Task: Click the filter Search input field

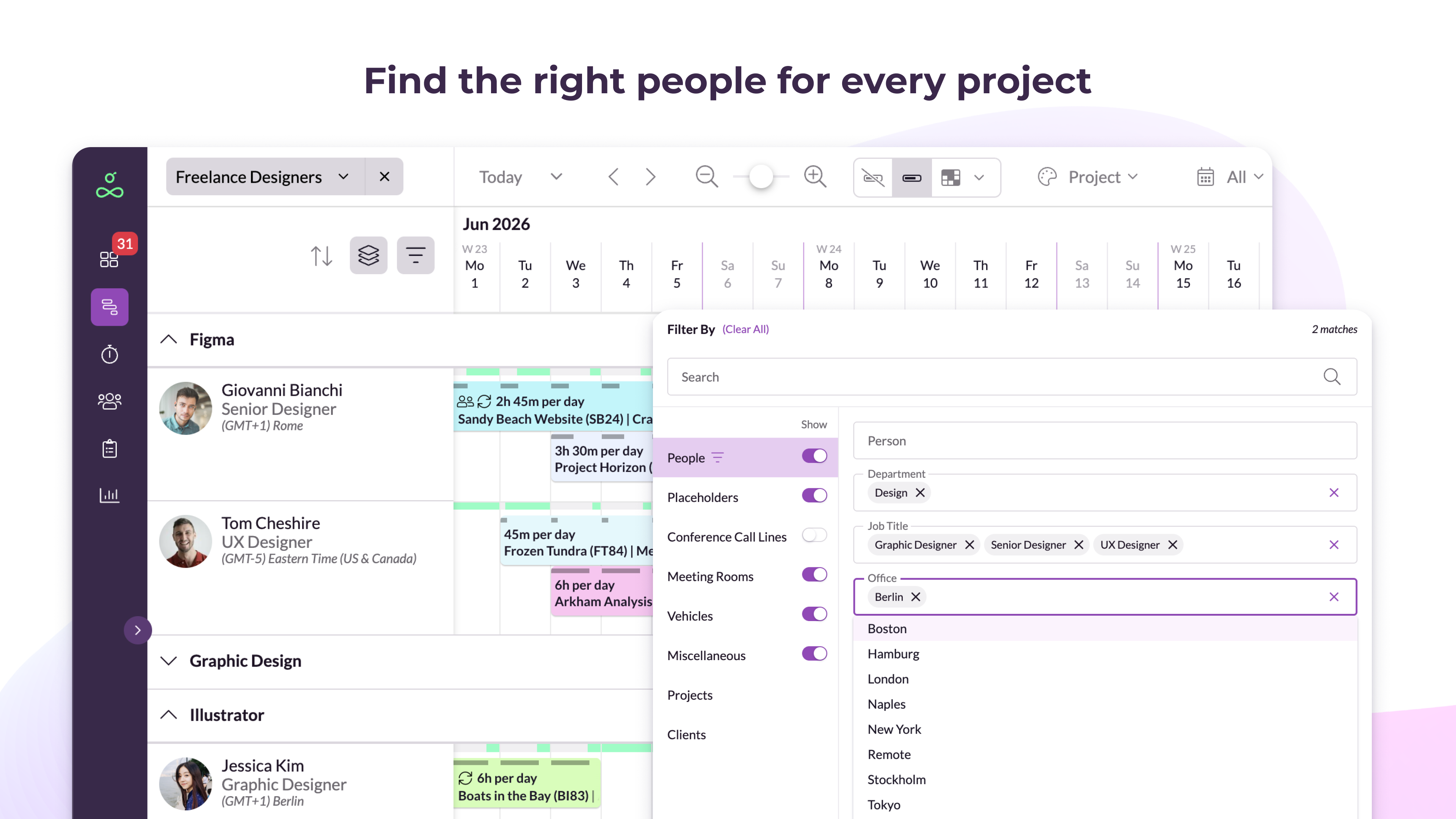Action: pyautogui.click(x=995, y=377)
